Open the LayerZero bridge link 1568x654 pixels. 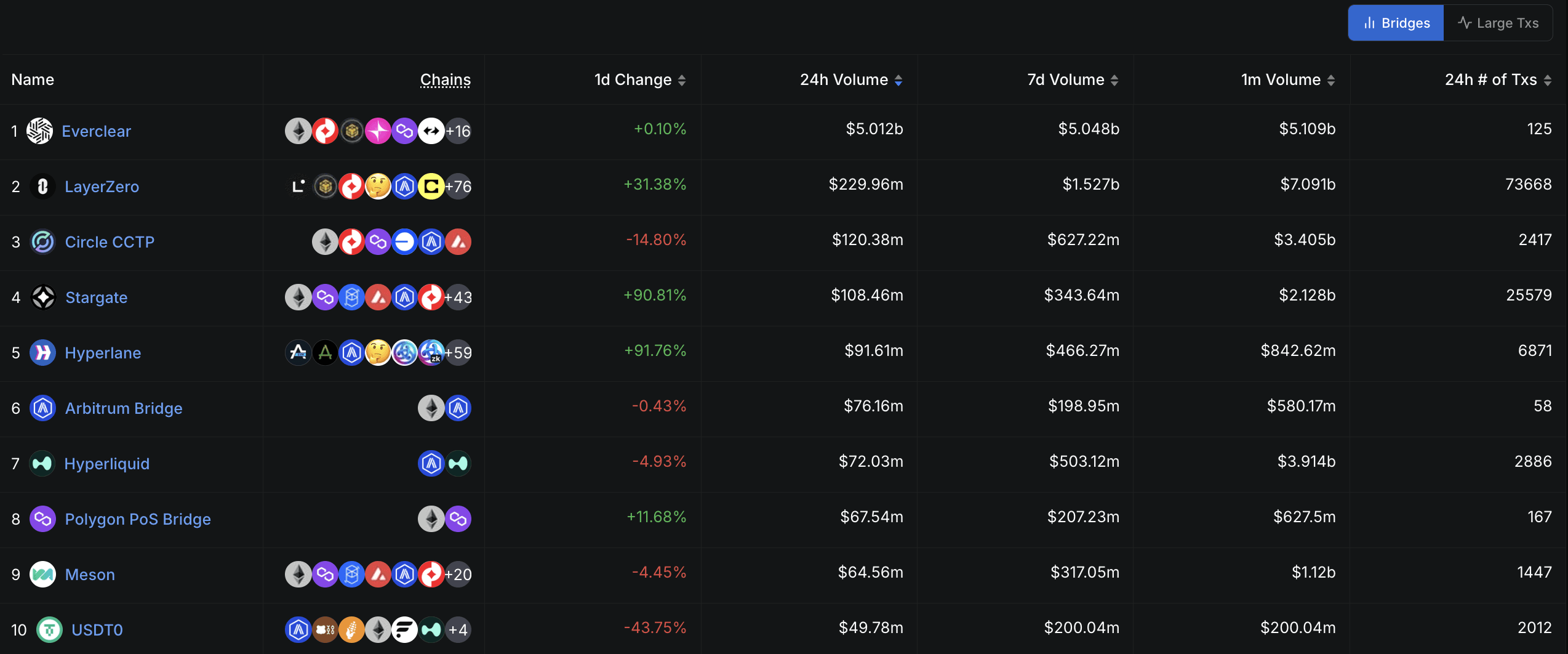point(102,187)
